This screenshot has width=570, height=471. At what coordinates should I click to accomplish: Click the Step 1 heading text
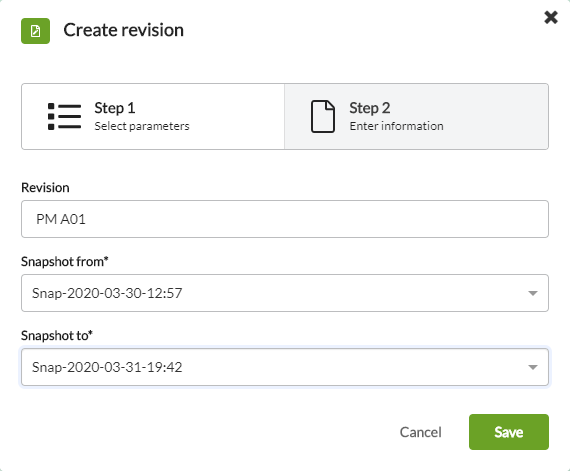115,108
